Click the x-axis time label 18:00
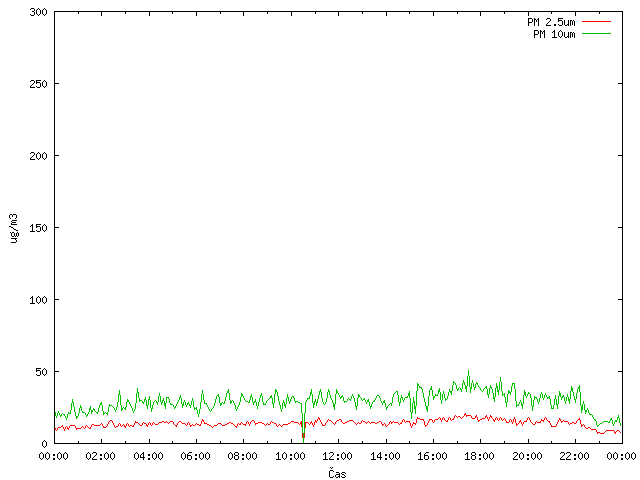The image size is (640, 480). 480,456
